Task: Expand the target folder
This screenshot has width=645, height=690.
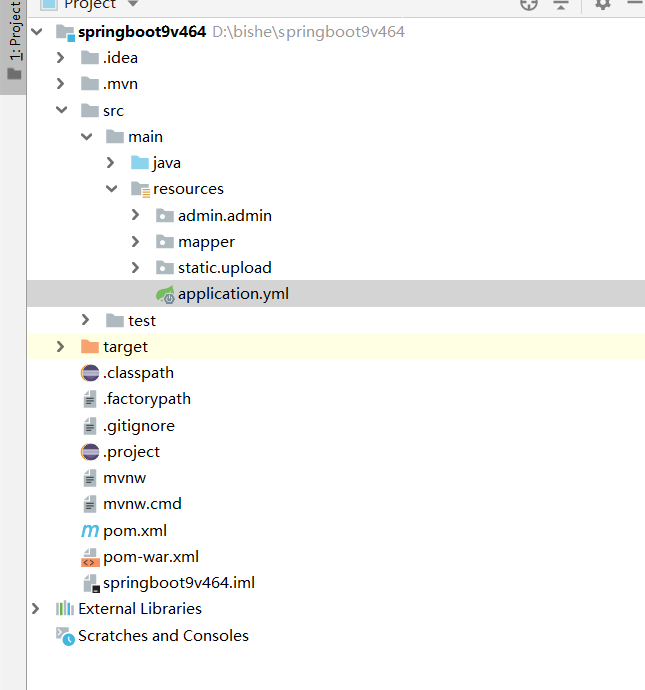Action: (61, 346)
